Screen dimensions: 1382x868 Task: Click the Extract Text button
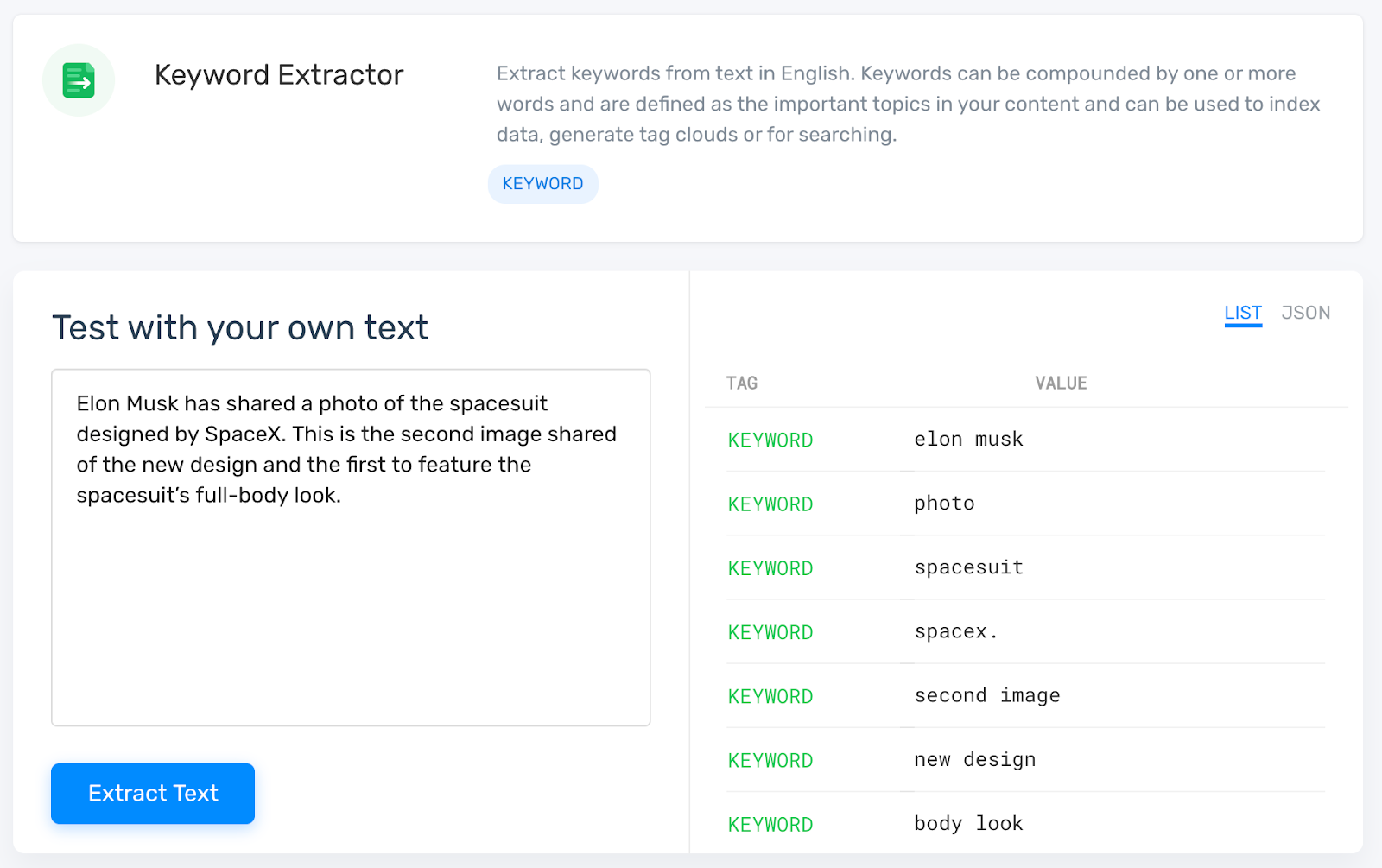[x=153, y=793]
